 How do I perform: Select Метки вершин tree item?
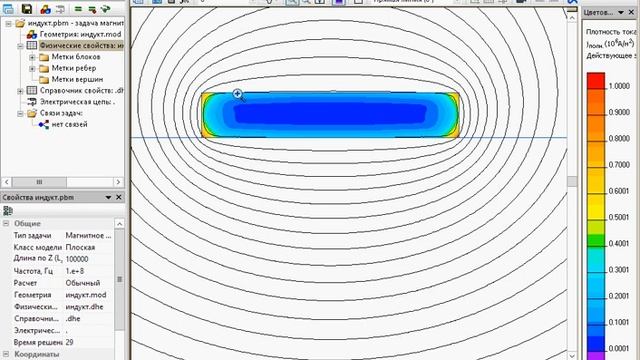[77, 80]
